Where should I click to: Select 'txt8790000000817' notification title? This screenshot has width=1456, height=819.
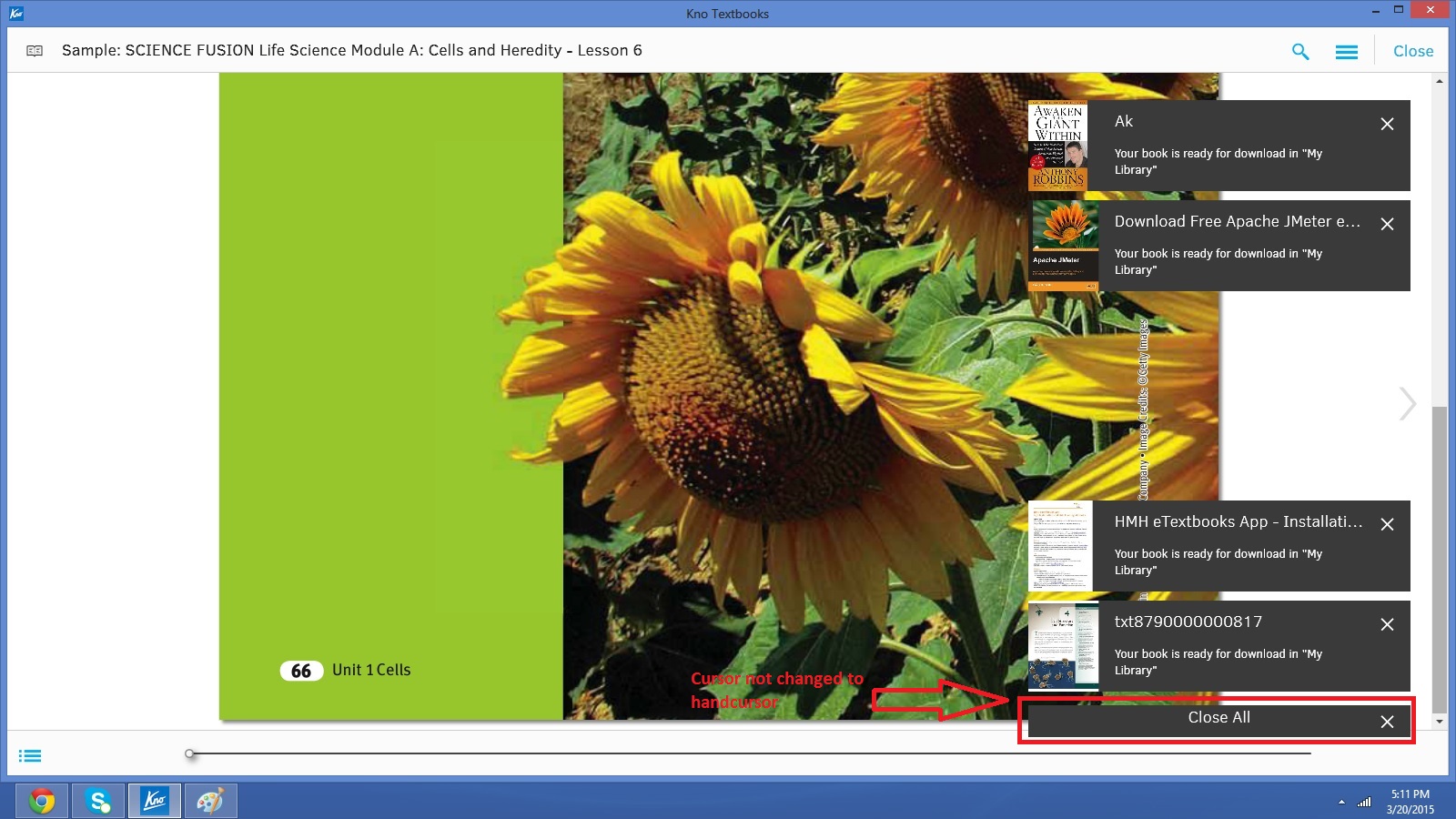pyautogui.click(x=1188, y=622)
